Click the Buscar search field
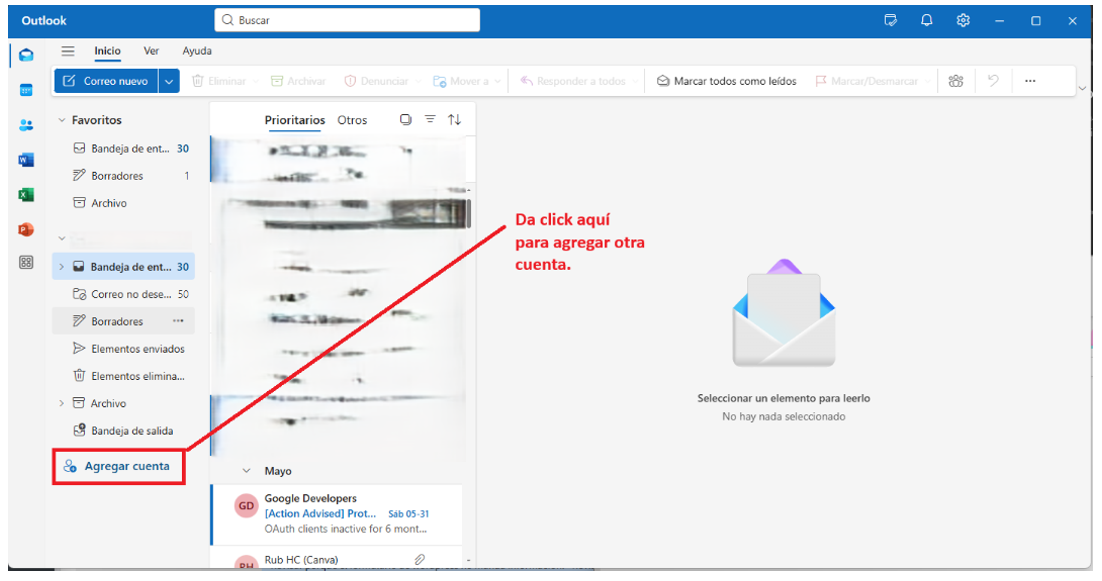The image size is (1102, 581). tap(347, 20)
